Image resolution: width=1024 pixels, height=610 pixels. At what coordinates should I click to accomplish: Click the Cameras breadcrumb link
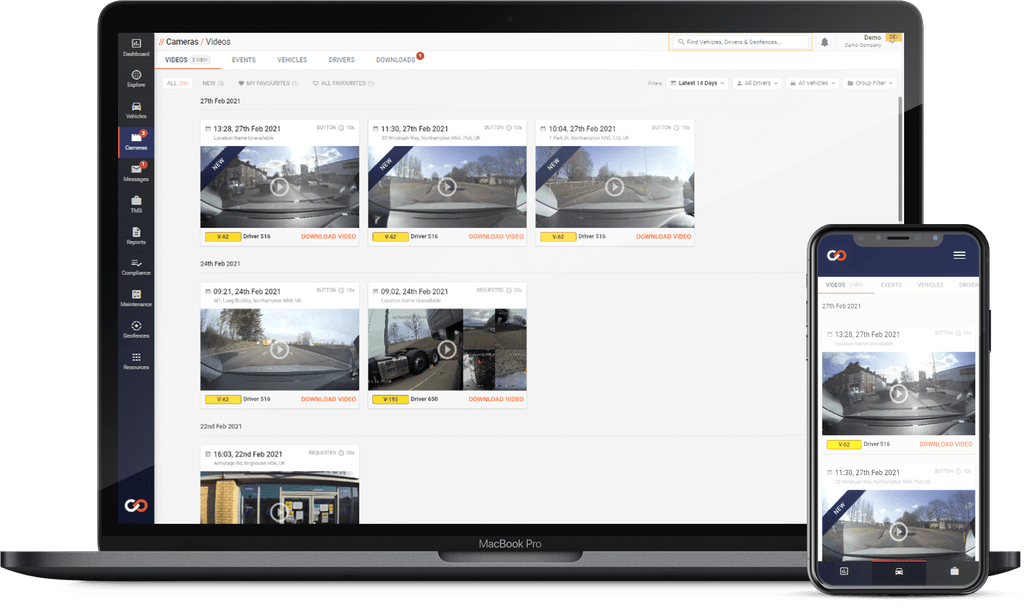coord(182,42)
